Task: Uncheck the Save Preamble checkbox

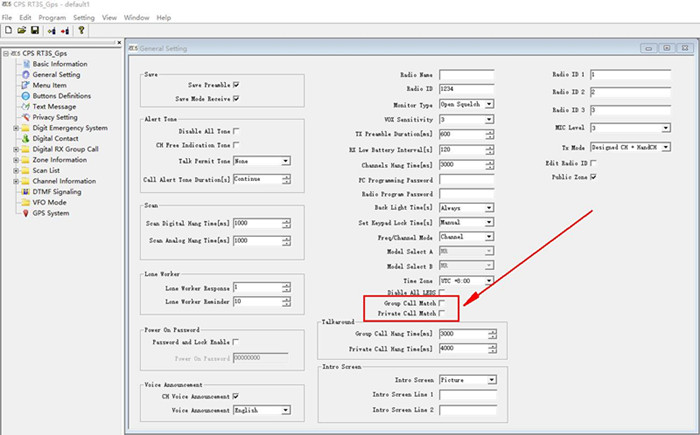Action: [235, 87]
